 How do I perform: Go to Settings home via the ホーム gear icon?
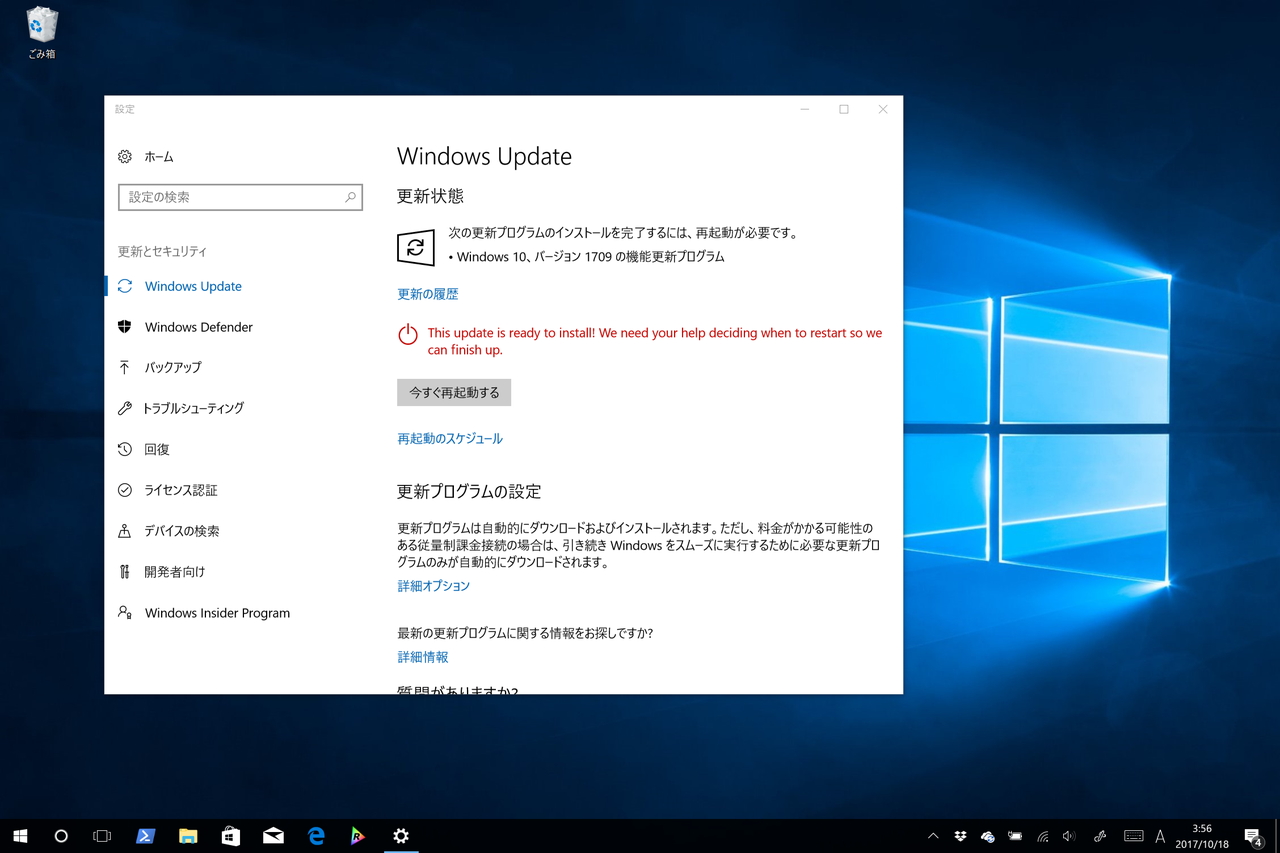[124, 156]
